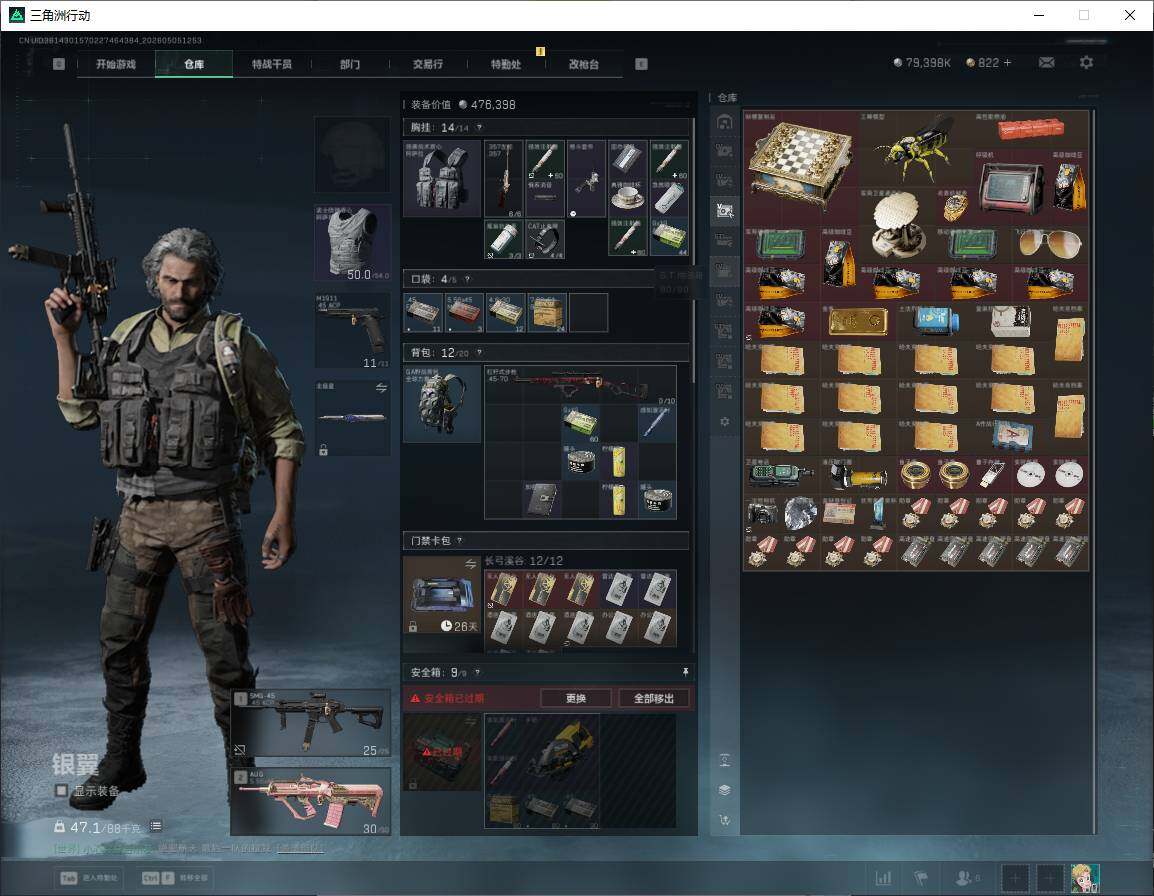
Task: Go to the 交易行 tab
Action: tap(428, 64)
